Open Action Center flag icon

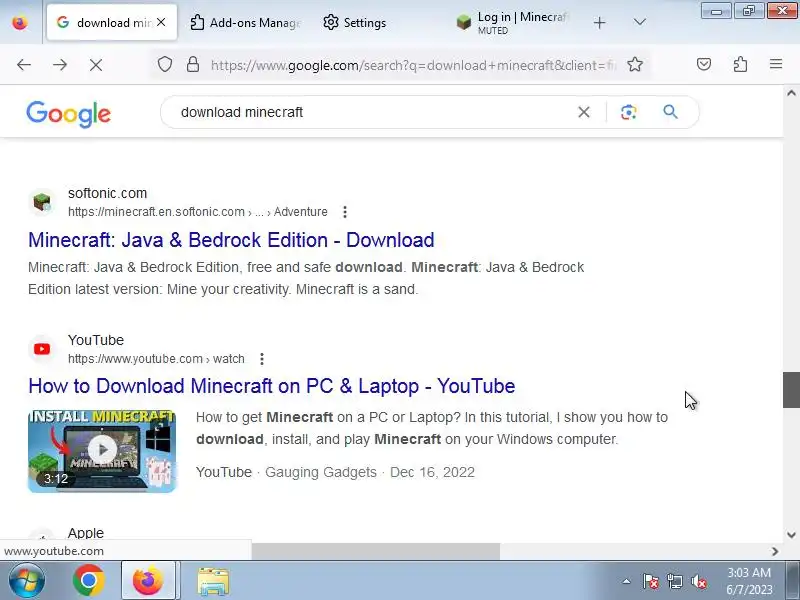click(651, 581)
